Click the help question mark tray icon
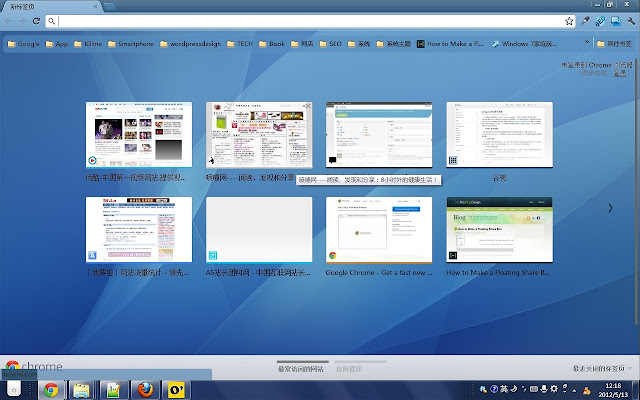Viewport: 640px width, 400px height. click(494, 389)
